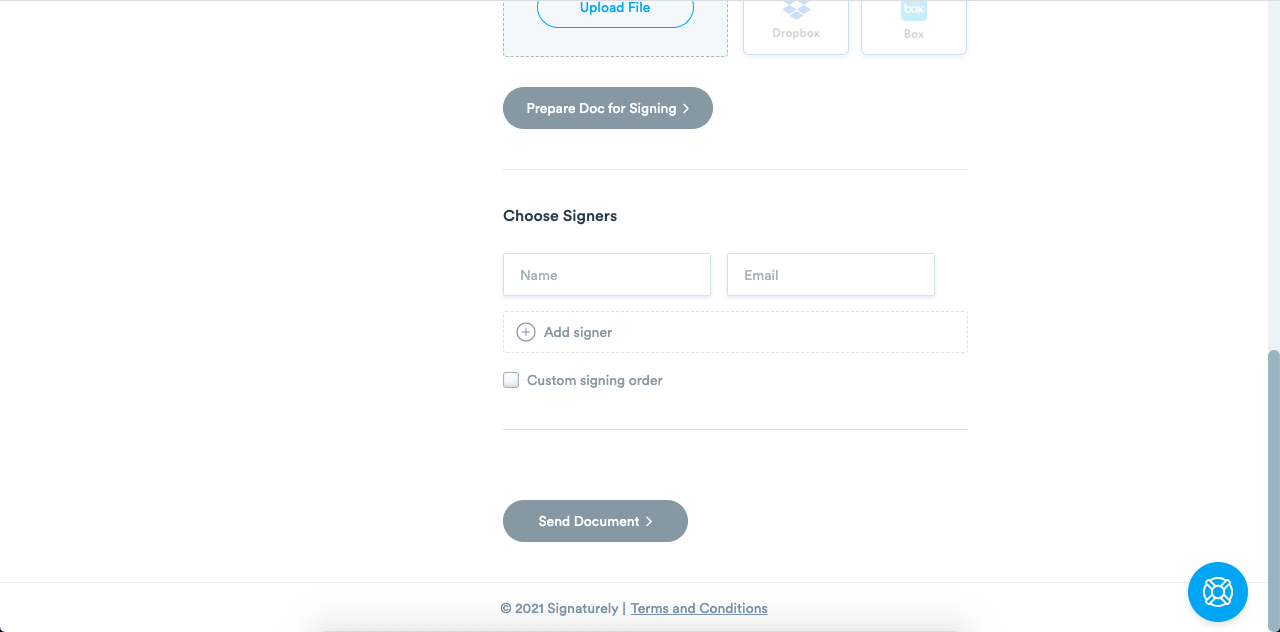Click the Box logo icon
This screenshot has width=1280, height=632.
(x=914, y=10)
